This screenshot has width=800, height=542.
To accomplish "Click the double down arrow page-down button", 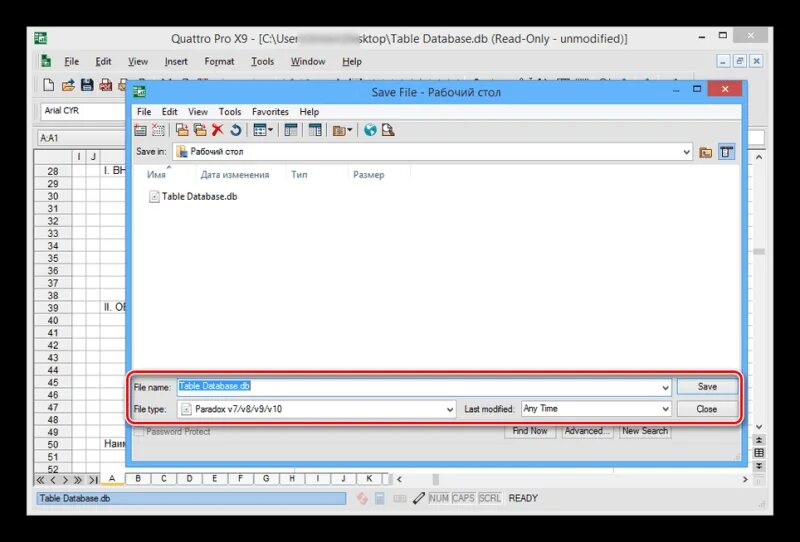I will (759, 466).
